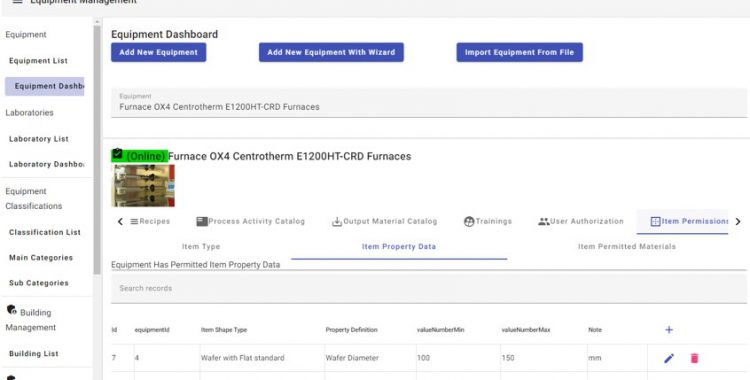Viewport: 750px width, 380px height.
Task: Click the Property Definition column header
Action: coord(352,330)
